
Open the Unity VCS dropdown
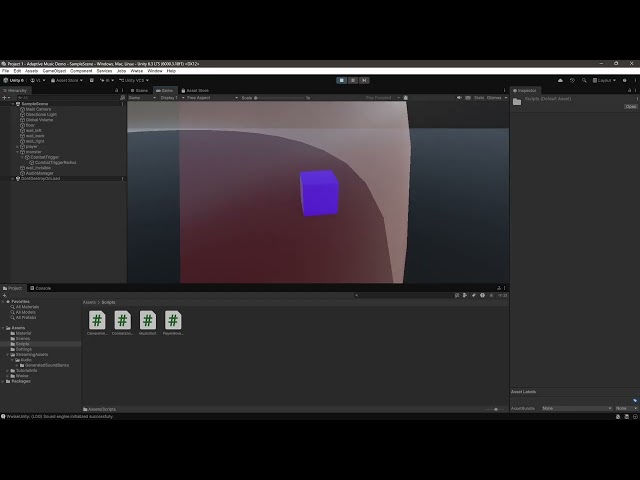click(x=134, y=80)
